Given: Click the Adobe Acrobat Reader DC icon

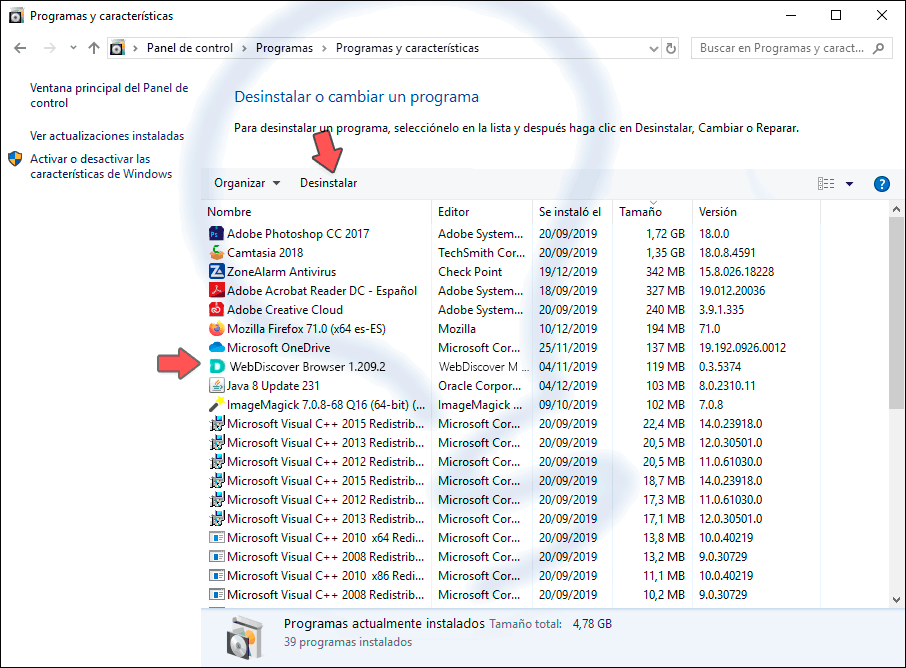Looking at the screenshot, I should 216,291.
